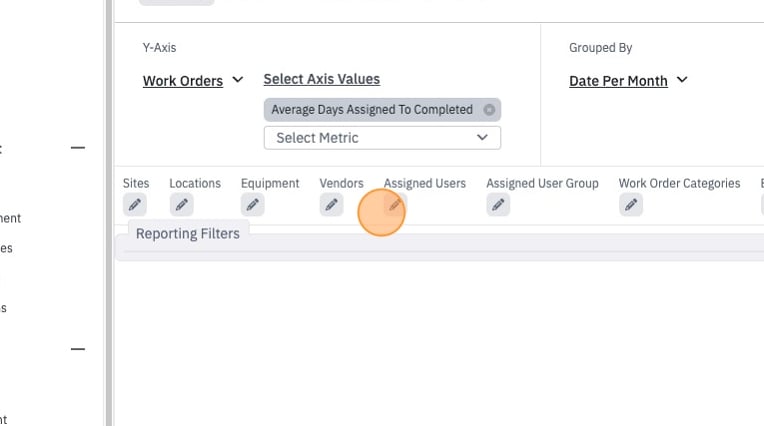This screenshot has width=764, height=426.
Task: Edit the Sites filter with pencil icon
Action: click(x=134, y=205)
